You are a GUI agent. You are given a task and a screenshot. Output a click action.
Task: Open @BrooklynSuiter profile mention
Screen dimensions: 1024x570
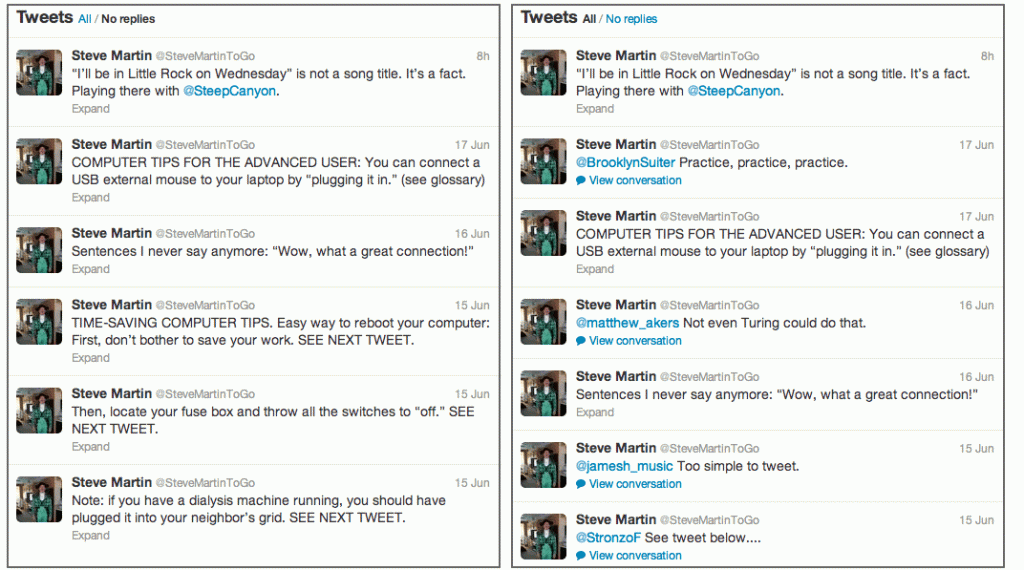(626, 163)
